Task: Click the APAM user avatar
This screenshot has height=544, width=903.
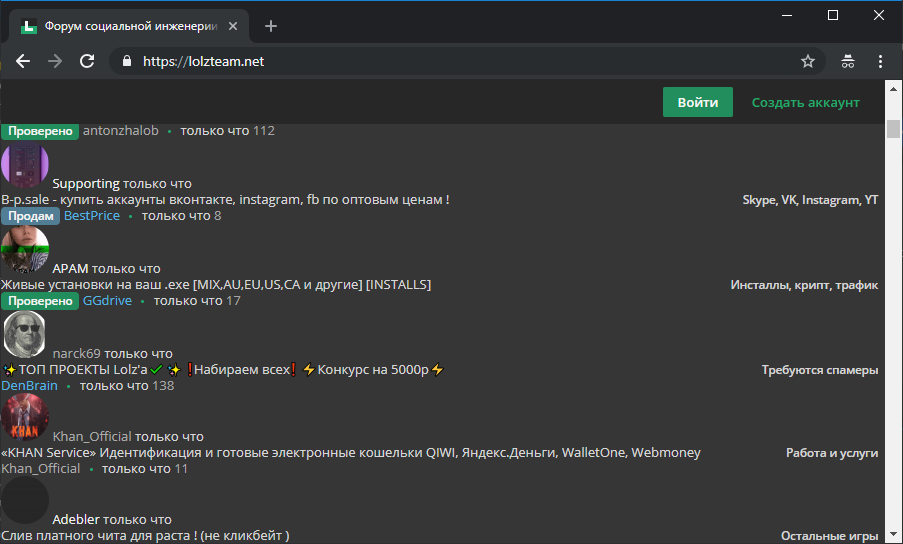Action: pyautogui.click(x=25, y=249)
